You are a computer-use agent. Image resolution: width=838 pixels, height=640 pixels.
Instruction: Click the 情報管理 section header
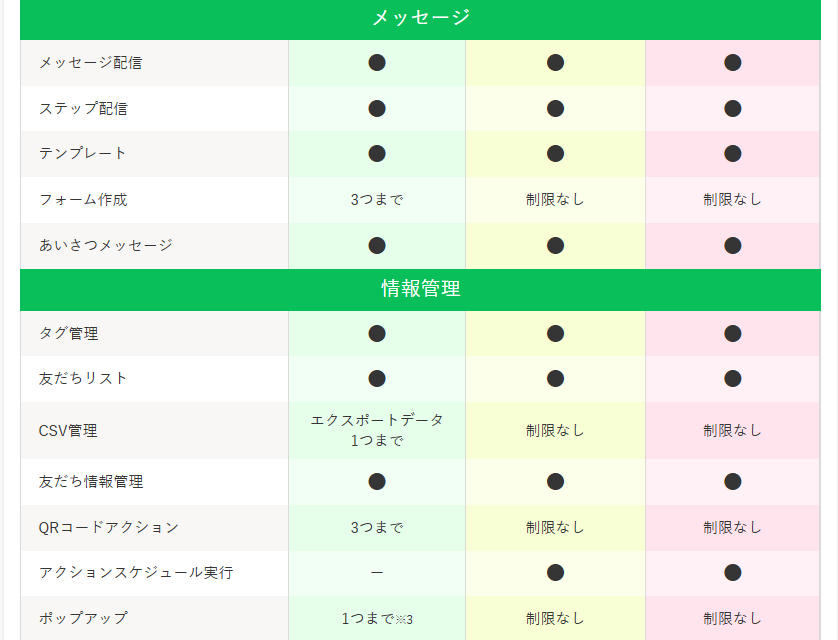tap(420, 289)
